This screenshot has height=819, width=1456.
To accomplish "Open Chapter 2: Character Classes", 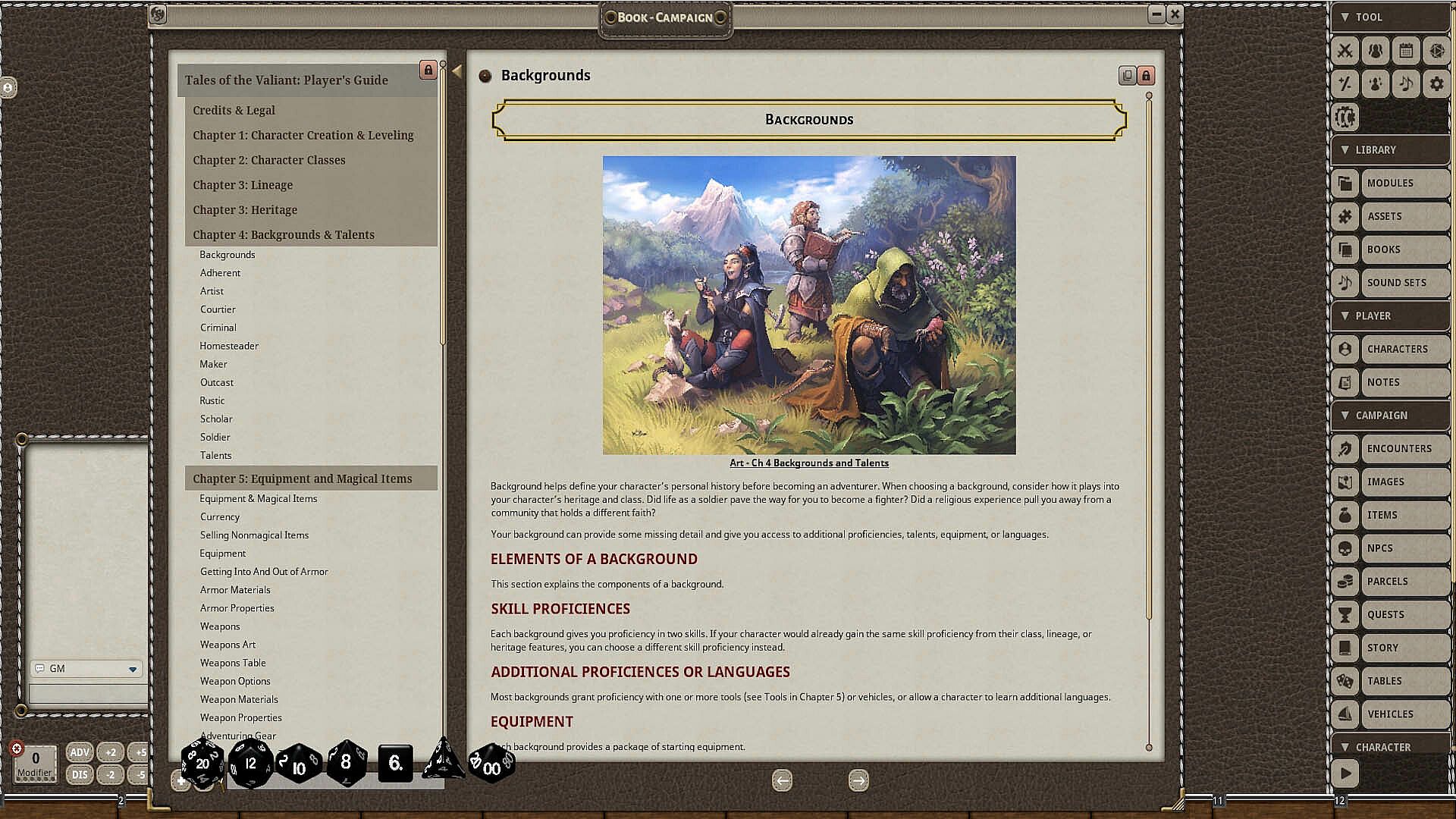I will pos(268,160).
